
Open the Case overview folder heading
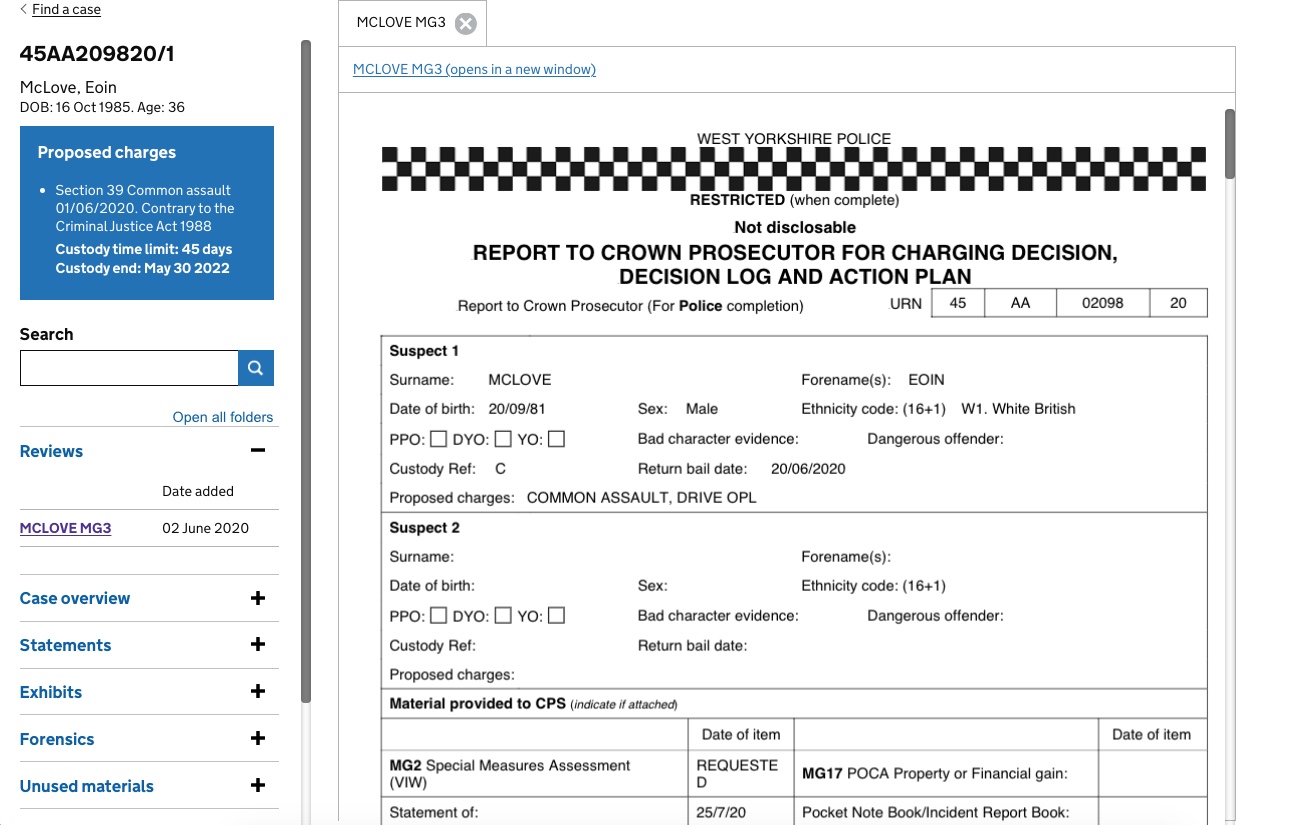tap(75, 598)
